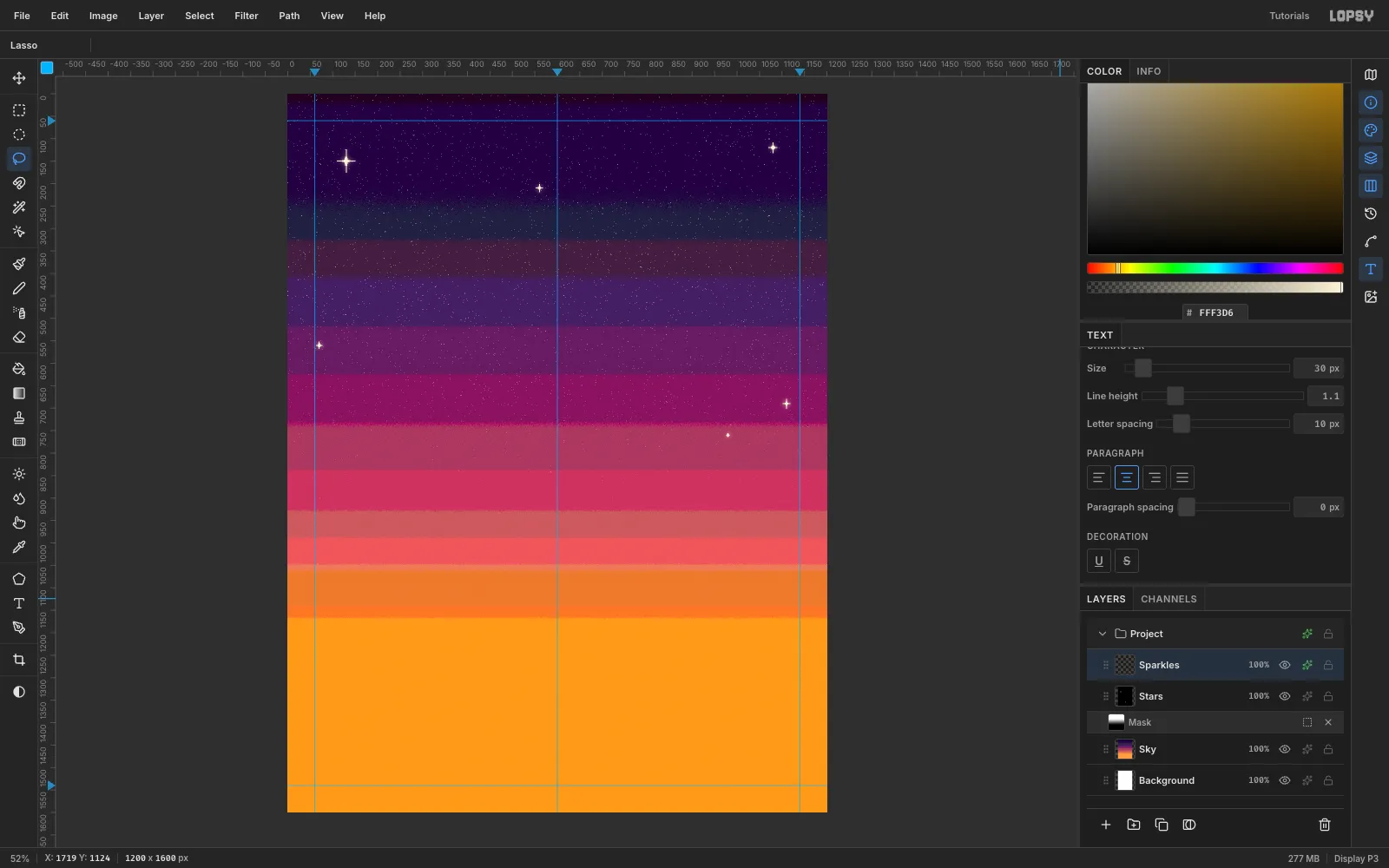The width and height of the screenshot is (1389, 868).
Task: Select the Polygon Shape tool
Action: 19,579
